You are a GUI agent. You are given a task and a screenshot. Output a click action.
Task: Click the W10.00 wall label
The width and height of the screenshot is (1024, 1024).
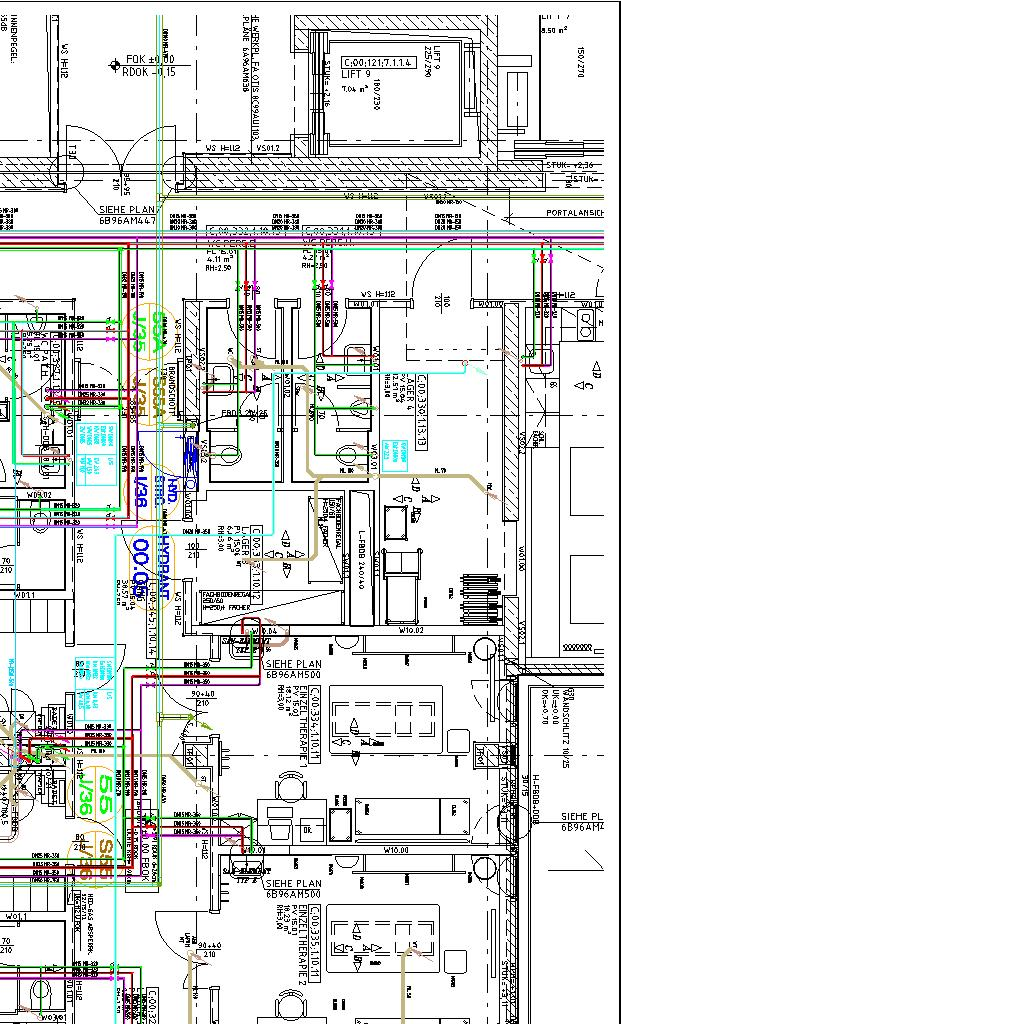coord(397,850)
